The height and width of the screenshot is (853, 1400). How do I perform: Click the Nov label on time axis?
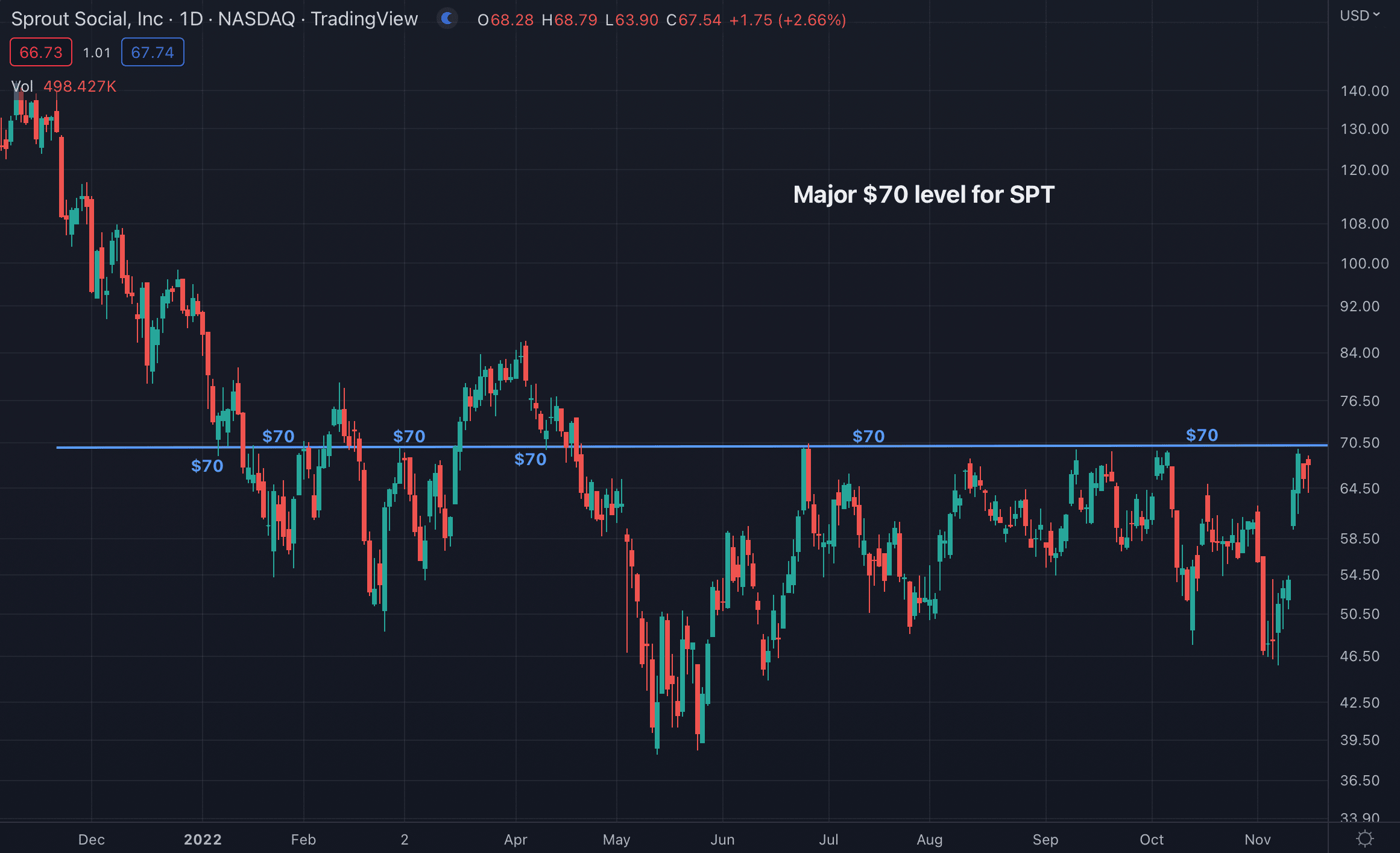[1257, 839]
